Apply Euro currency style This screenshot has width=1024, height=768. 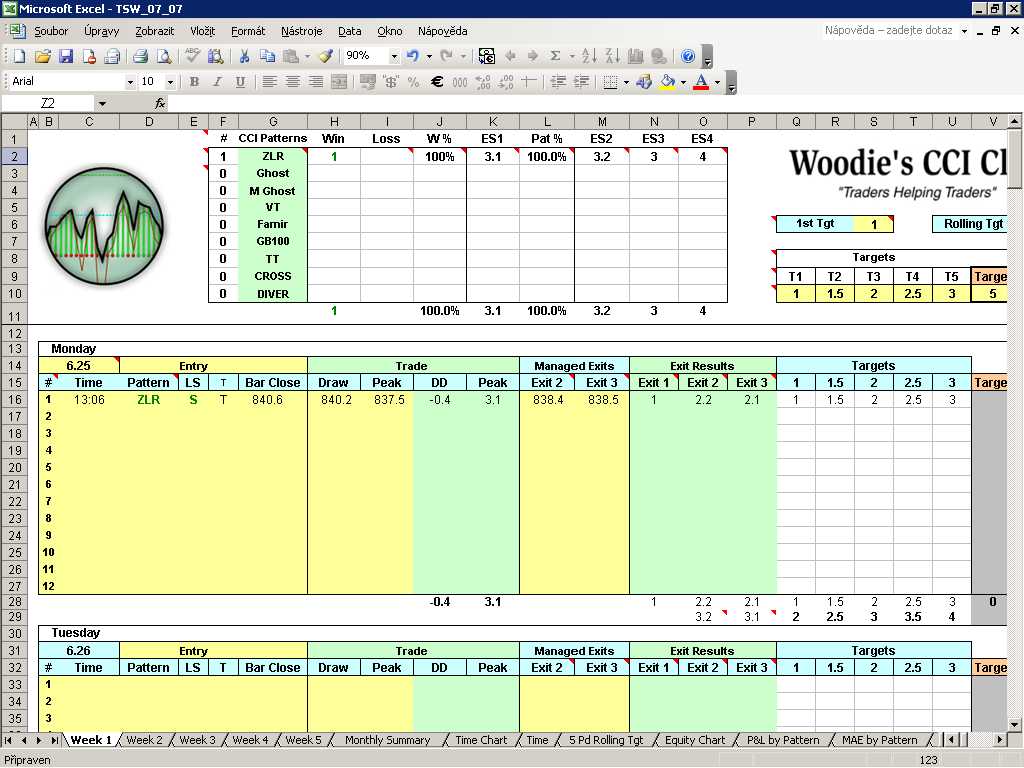coord(437,82)
